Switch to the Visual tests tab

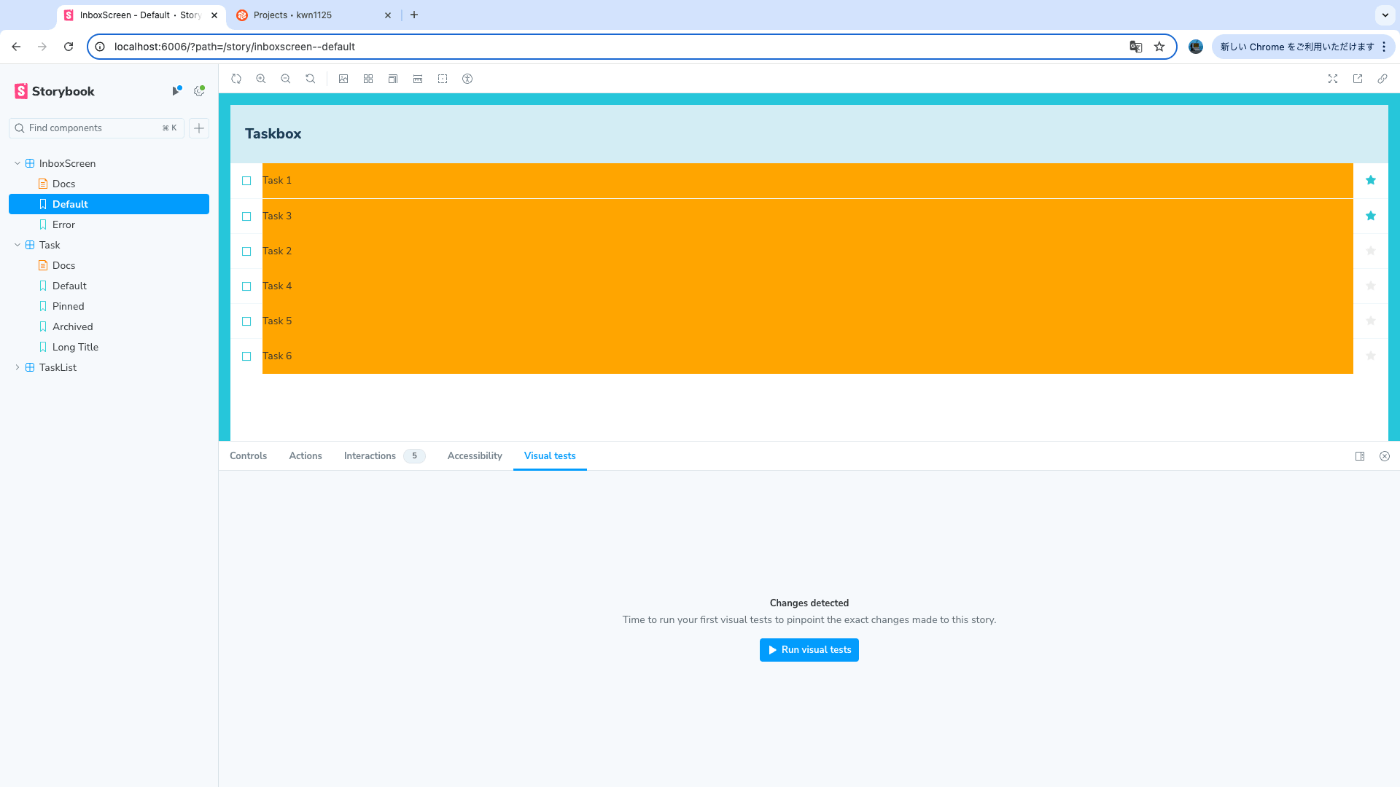pos(550,456)
